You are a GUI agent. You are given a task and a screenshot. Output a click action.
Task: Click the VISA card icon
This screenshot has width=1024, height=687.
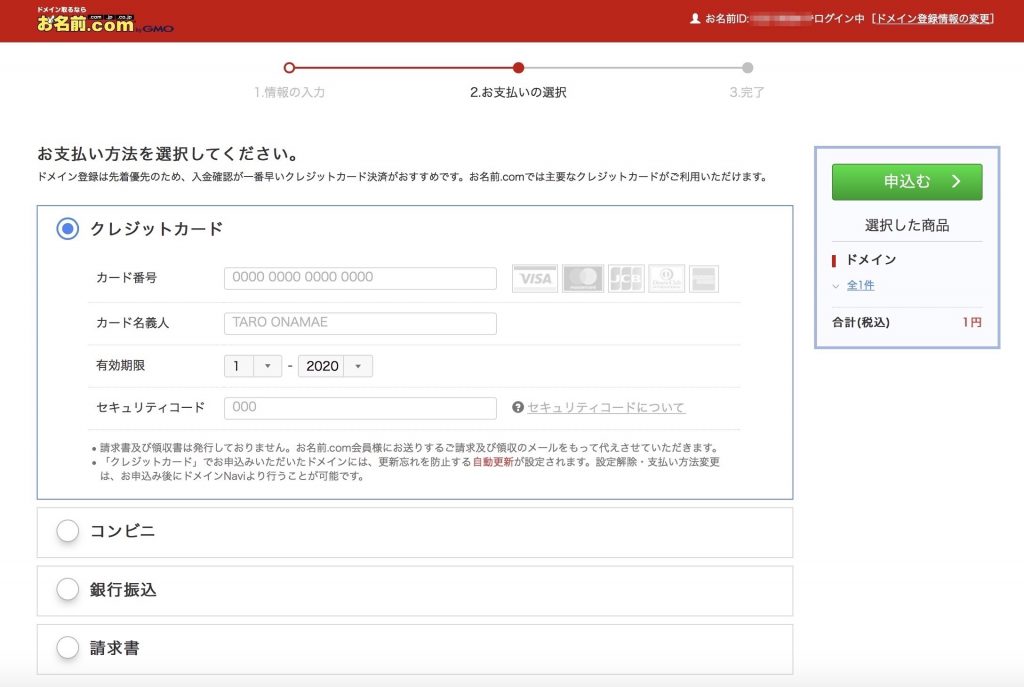pyautogui.click(x=535, y=279)
